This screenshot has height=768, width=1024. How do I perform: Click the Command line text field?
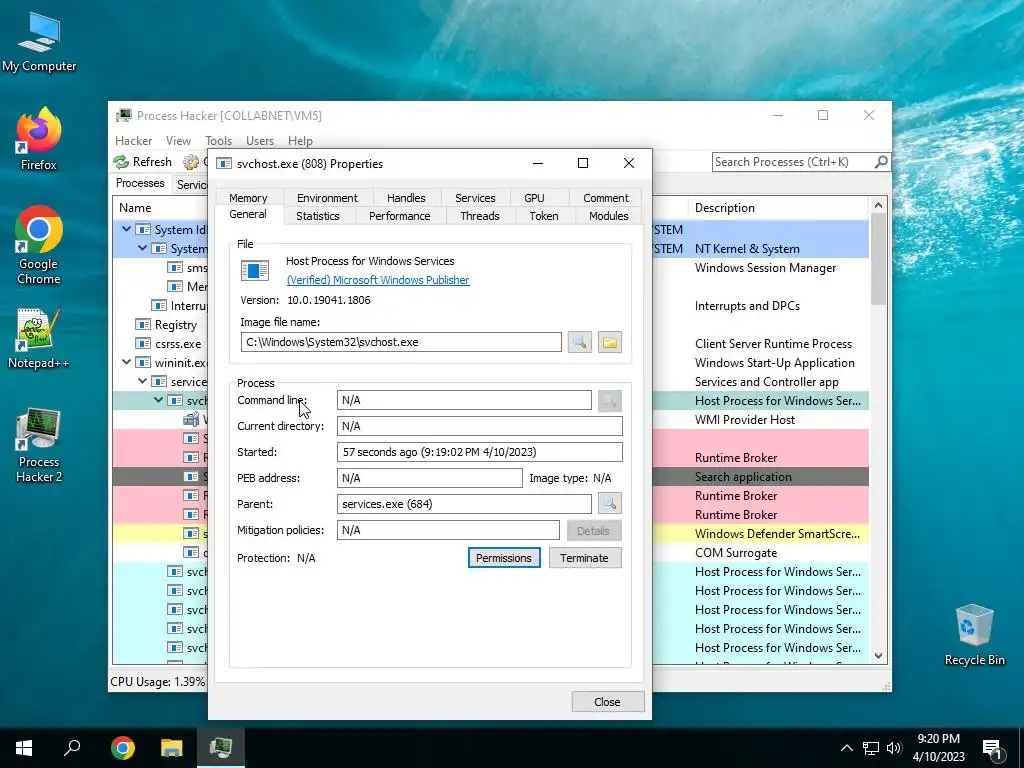(464, 400)
